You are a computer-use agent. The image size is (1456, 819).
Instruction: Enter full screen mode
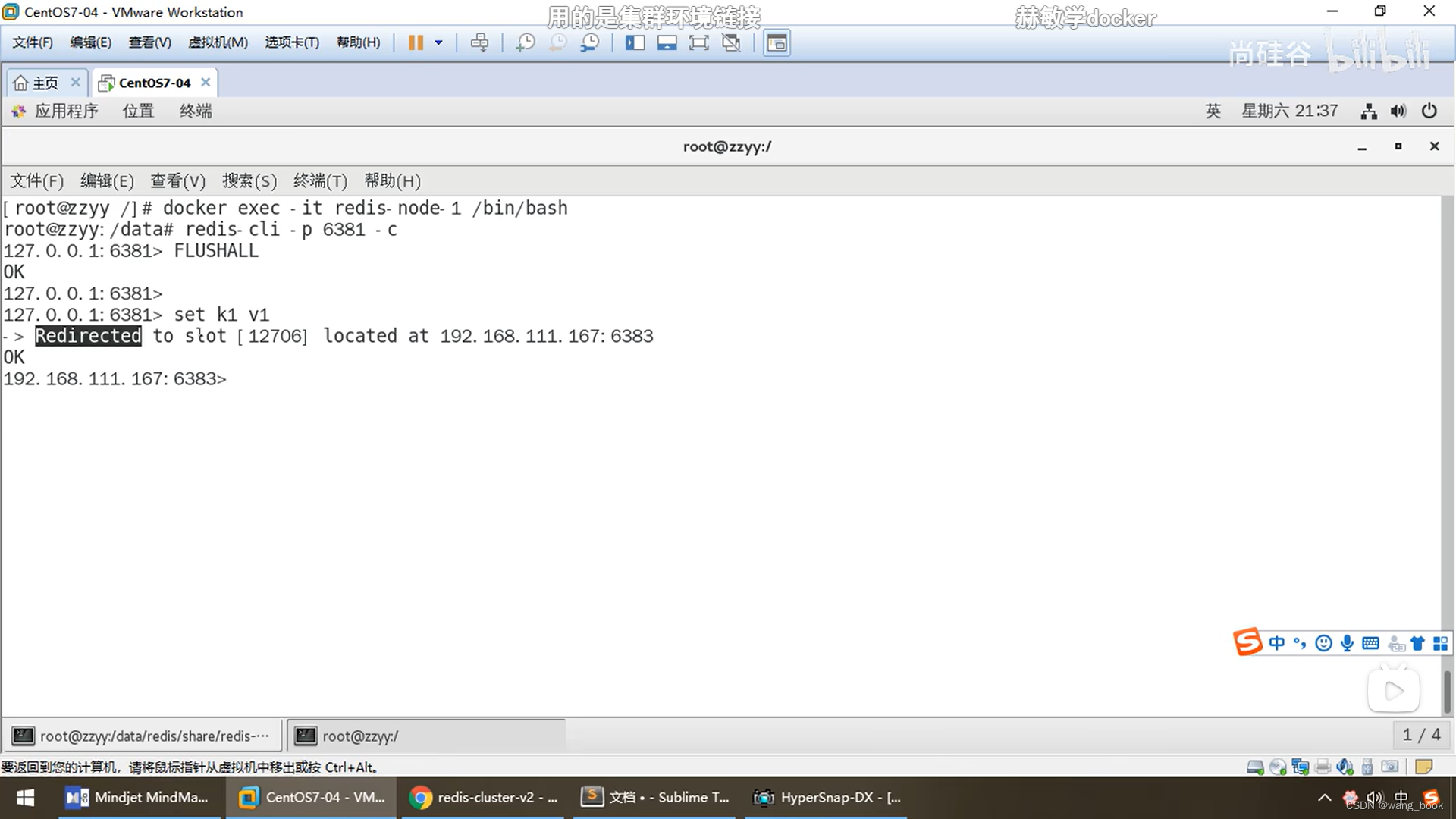point(698,42)
